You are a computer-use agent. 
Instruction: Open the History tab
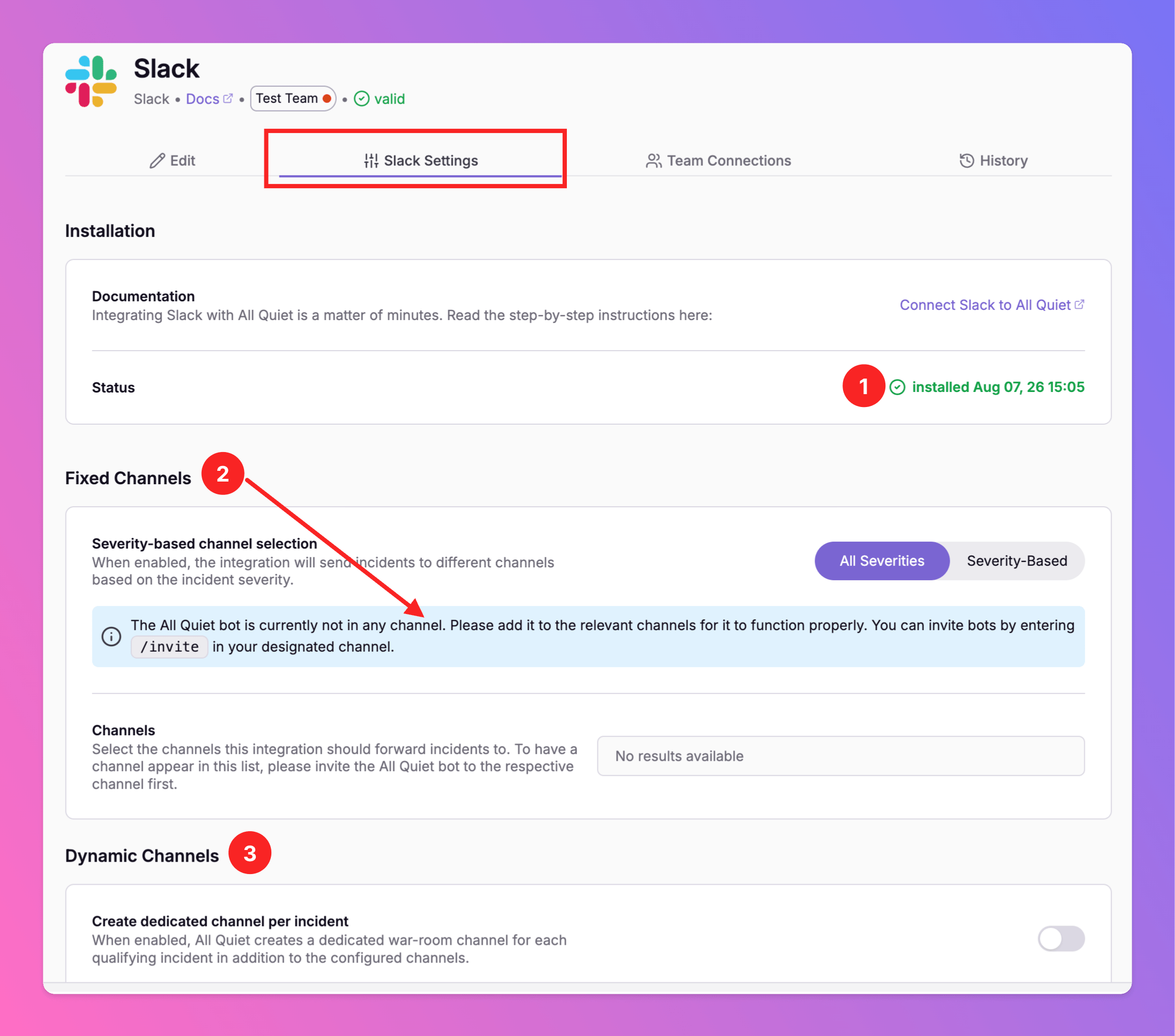[993, 161]
